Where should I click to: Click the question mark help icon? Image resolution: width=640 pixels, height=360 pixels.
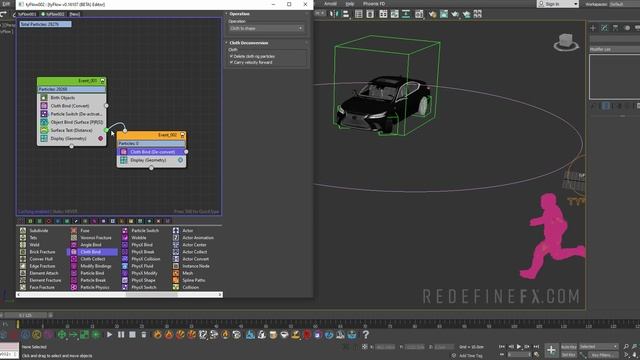(x=366, y=335)
